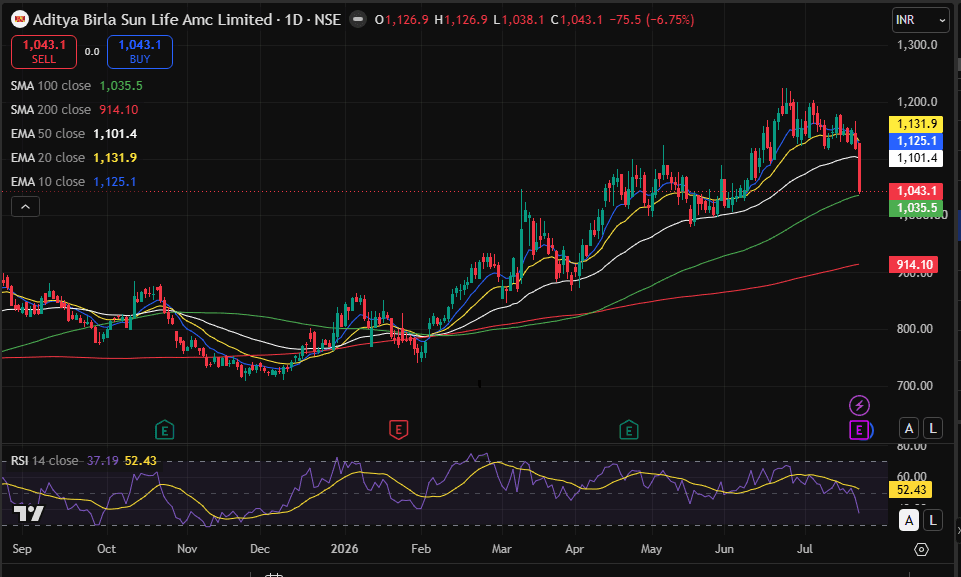Toggle log scale on the main price axis
The width and height of the screenshot is (961, 577).
click(x=933, y=428)
